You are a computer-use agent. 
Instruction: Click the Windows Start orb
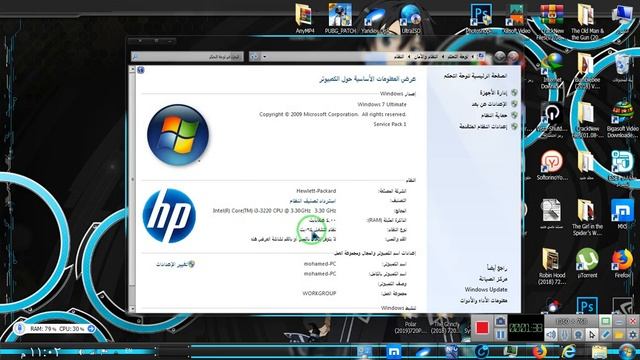coord(627,351)
